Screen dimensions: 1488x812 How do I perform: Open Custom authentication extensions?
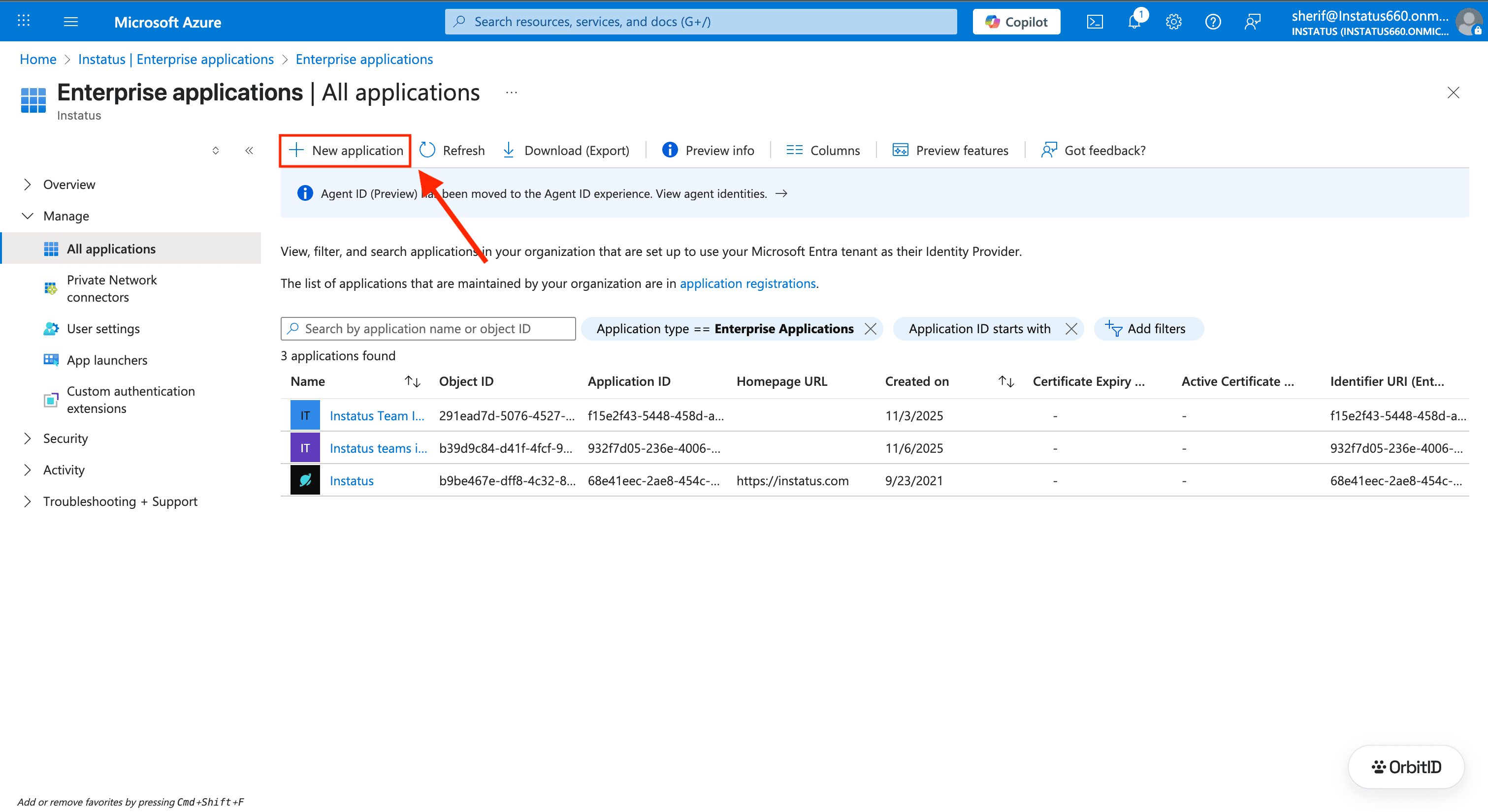click(131, 400)
